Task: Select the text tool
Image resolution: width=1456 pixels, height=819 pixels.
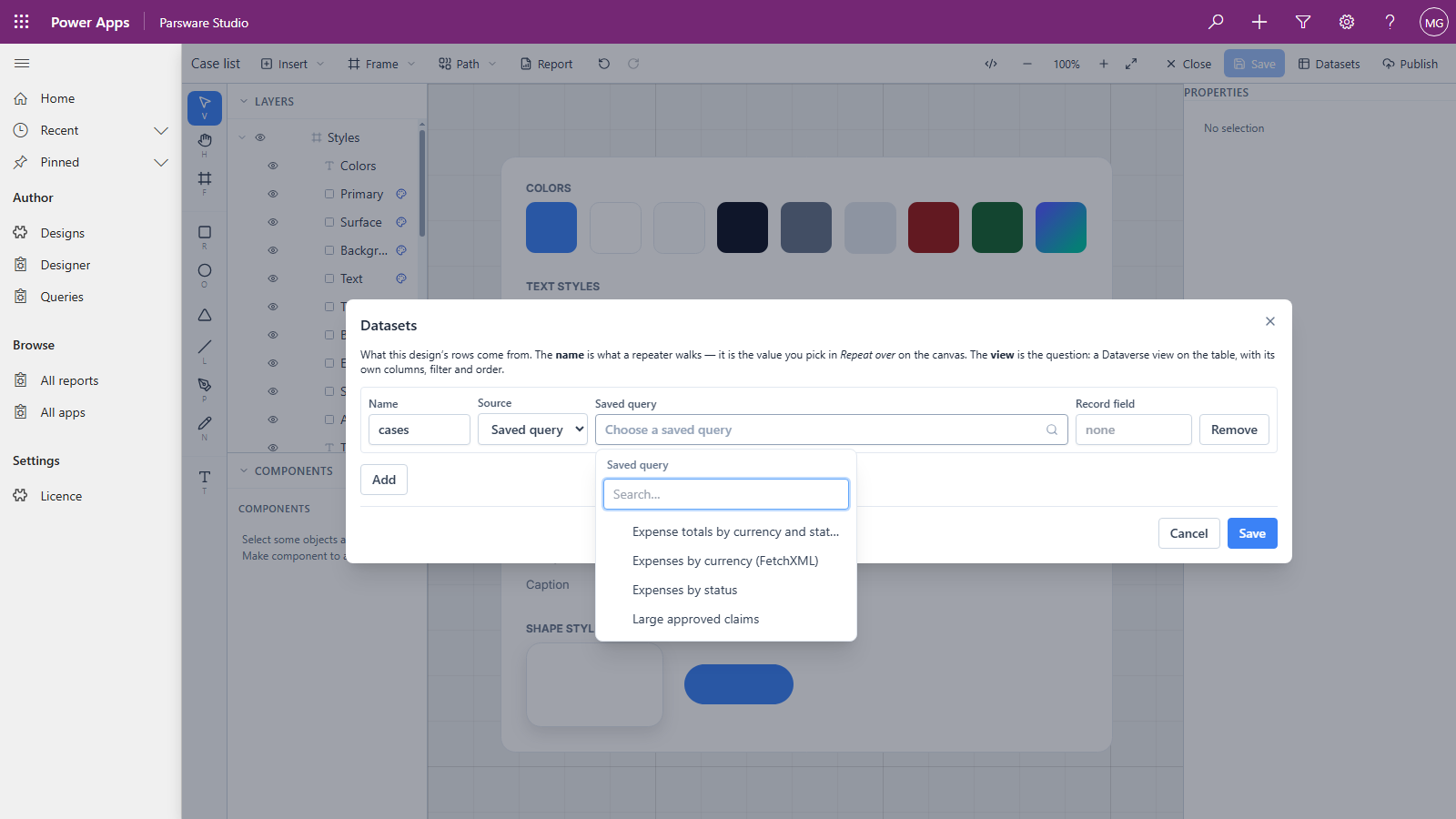Action: [205, 480]
